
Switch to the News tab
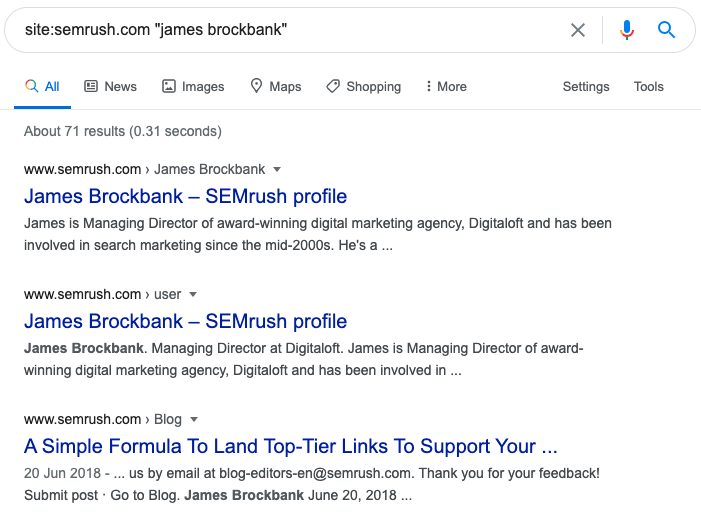[120, 87]
